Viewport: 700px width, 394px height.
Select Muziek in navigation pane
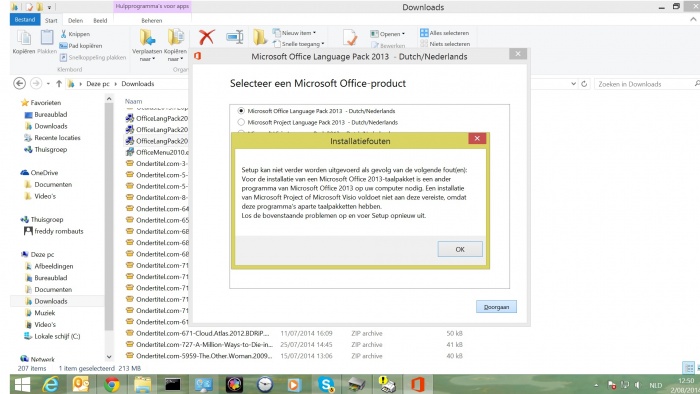point(40,313)
